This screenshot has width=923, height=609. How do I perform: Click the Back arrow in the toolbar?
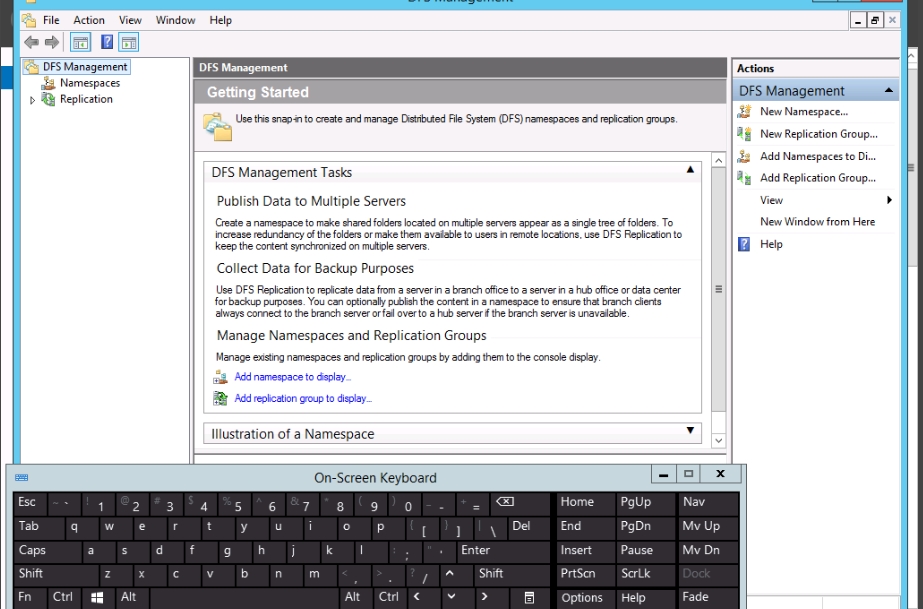point(31,42)
